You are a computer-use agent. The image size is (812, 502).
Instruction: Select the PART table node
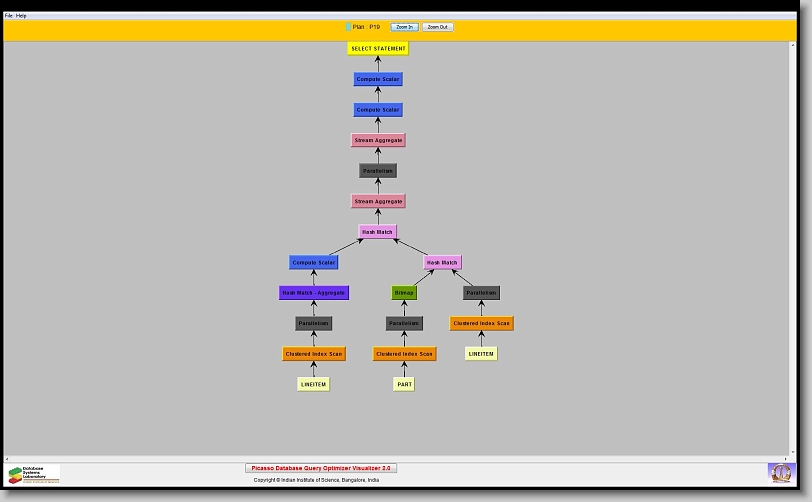pos(404,384)
